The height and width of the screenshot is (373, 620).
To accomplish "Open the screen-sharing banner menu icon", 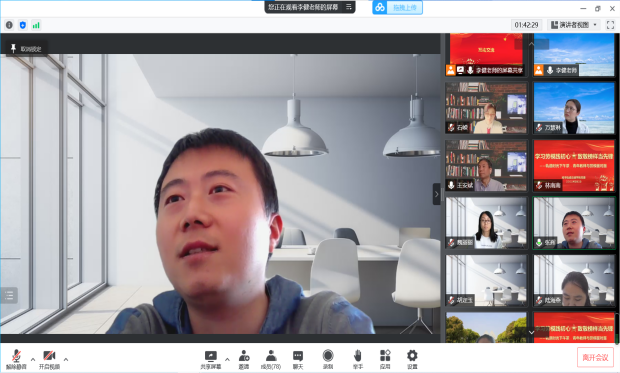I will (349, 7).
